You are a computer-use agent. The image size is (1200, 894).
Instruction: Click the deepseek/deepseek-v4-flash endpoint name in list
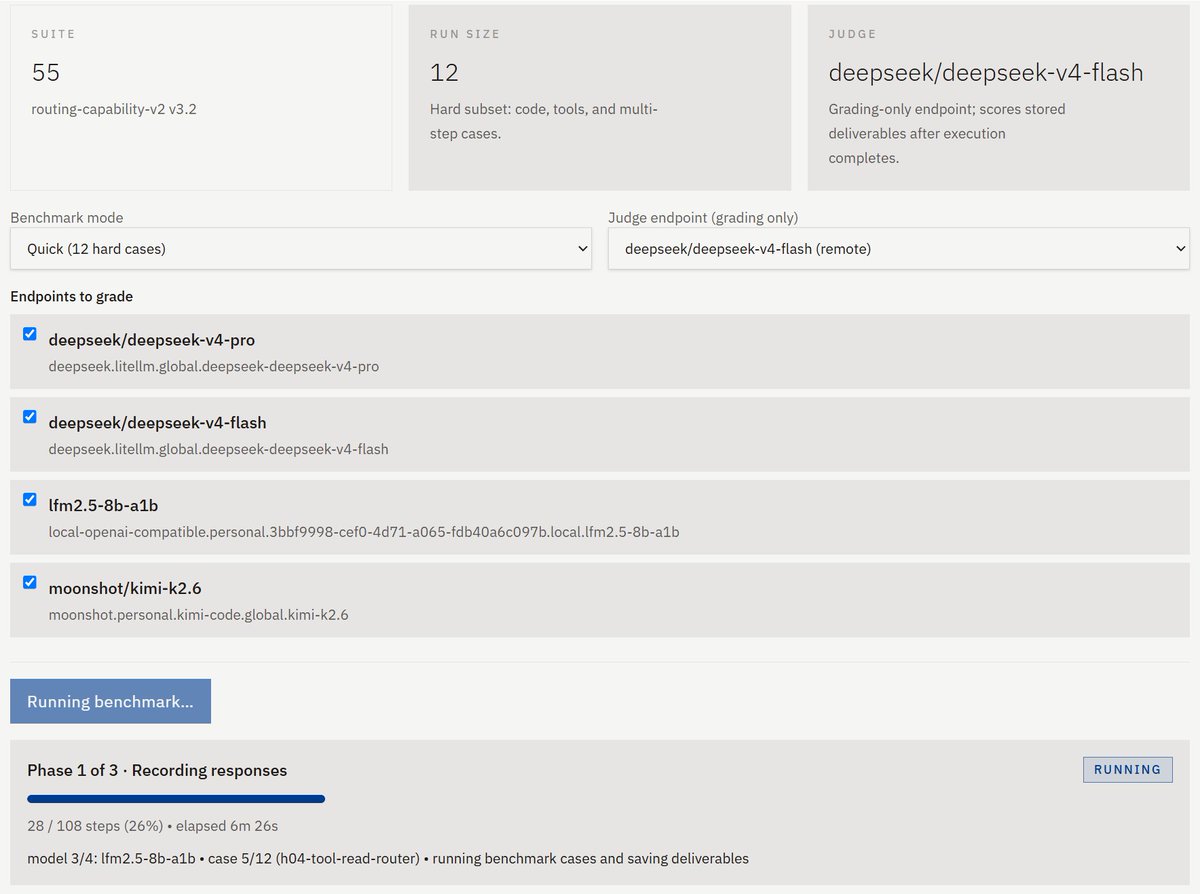pos(157,423)
